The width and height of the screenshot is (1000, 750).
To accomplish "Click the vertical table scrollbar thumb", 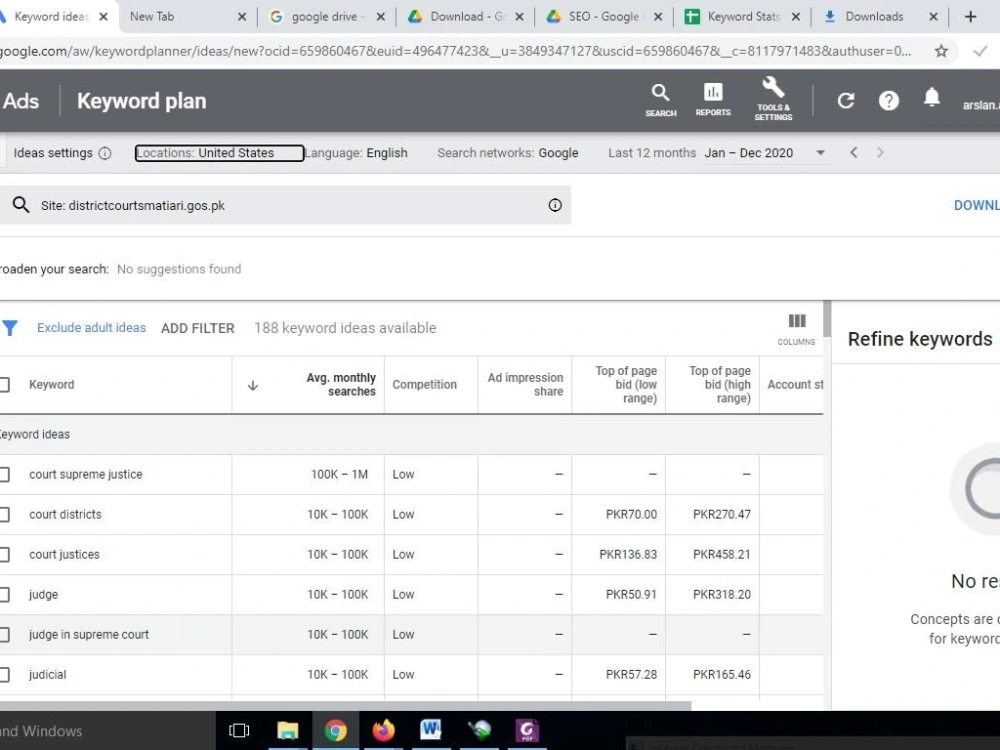I will [x=827, y=319].
